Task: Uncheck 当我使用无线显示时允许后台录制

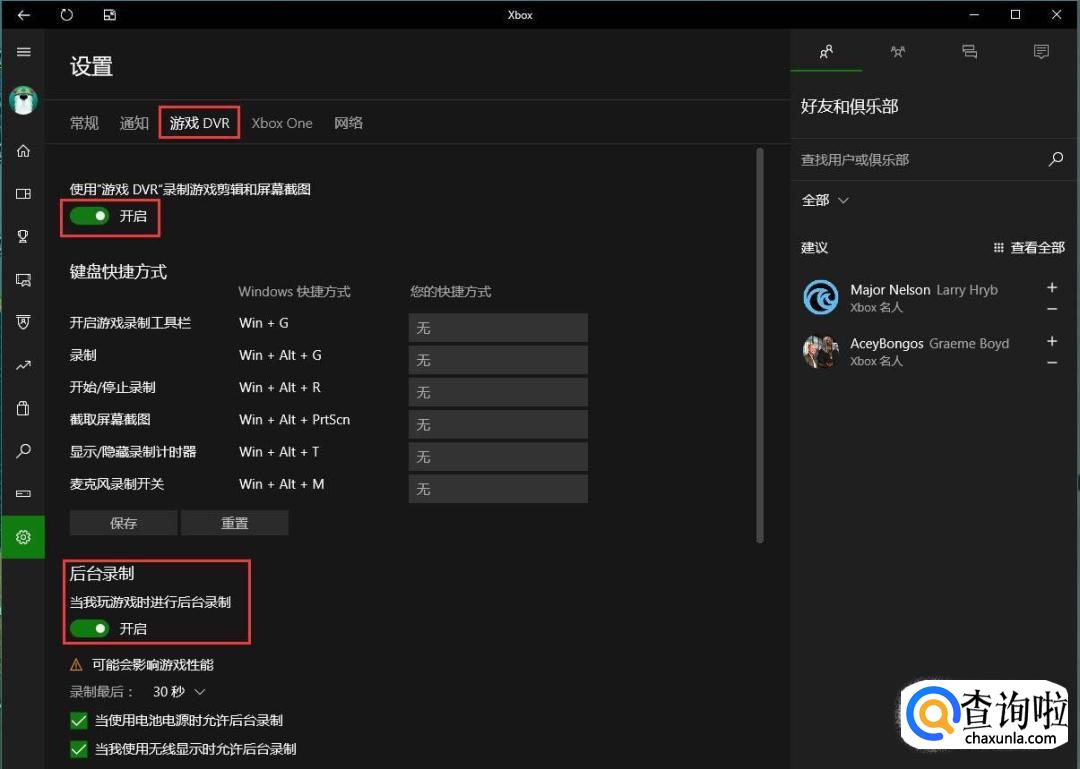Action: click(79, 749)
